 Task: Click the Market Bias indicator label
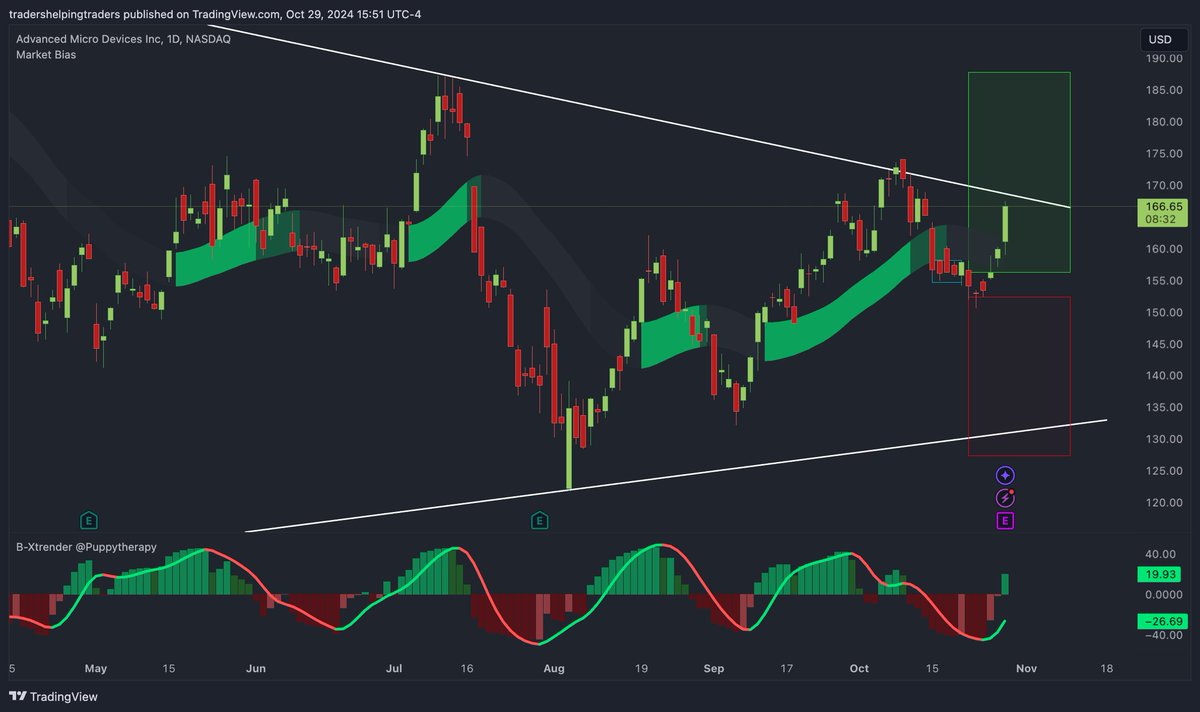click(46, 55)
